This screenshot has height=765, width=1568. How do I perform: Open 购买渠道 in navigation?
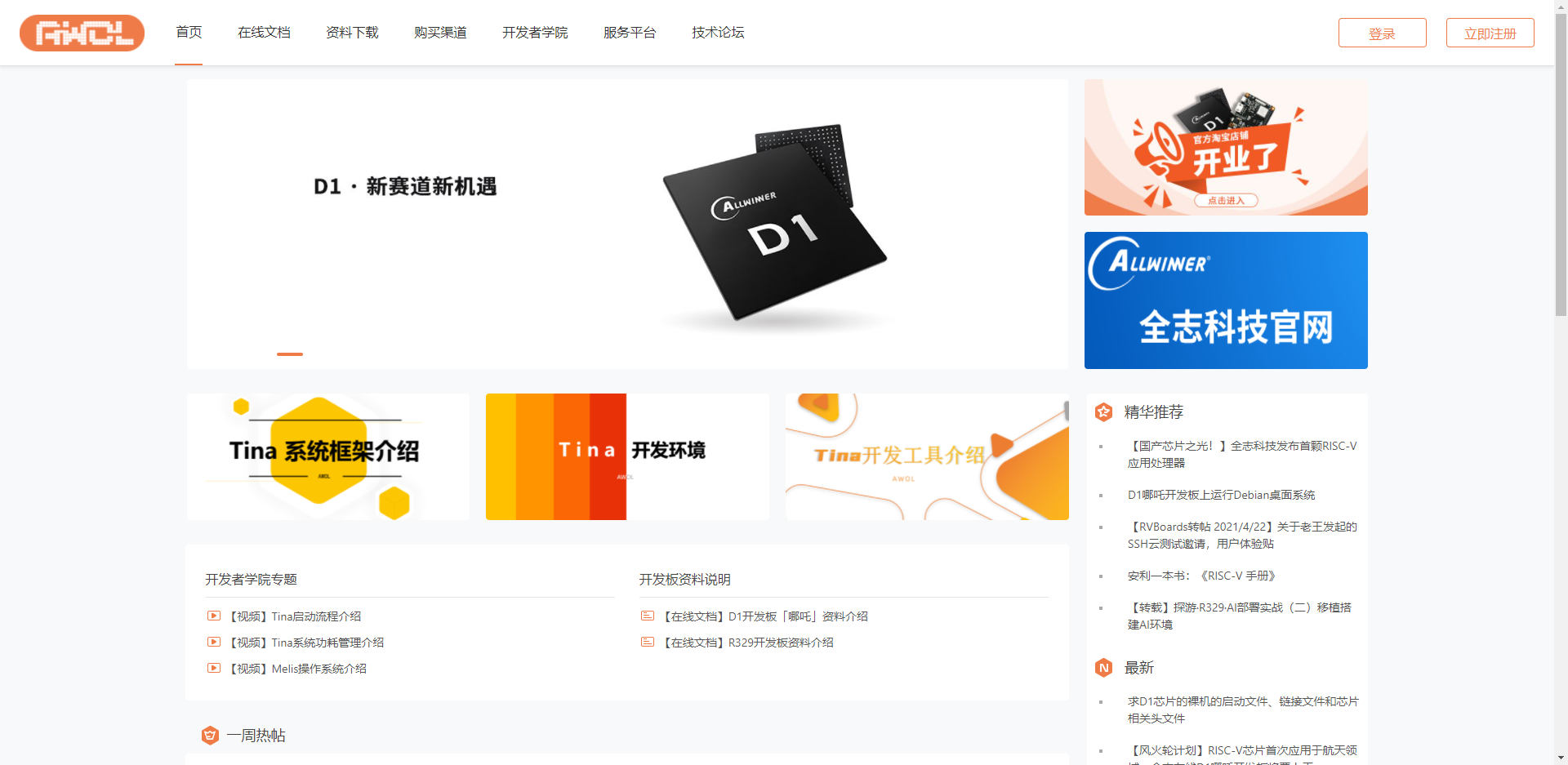tap(440, 33)
